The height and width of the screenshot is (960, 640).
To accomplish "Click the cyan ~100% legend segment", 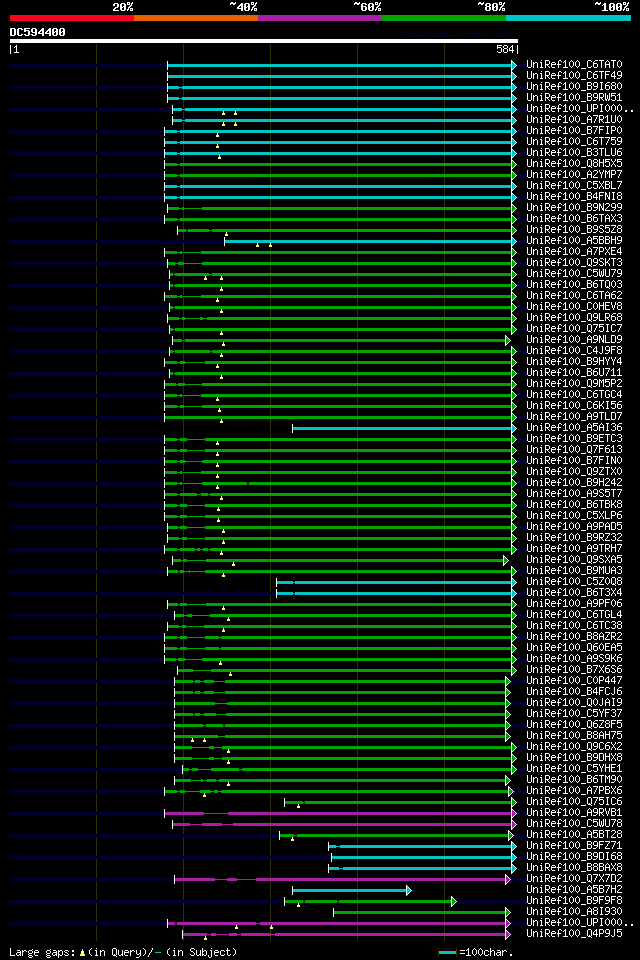I will (x=568, y=18).
